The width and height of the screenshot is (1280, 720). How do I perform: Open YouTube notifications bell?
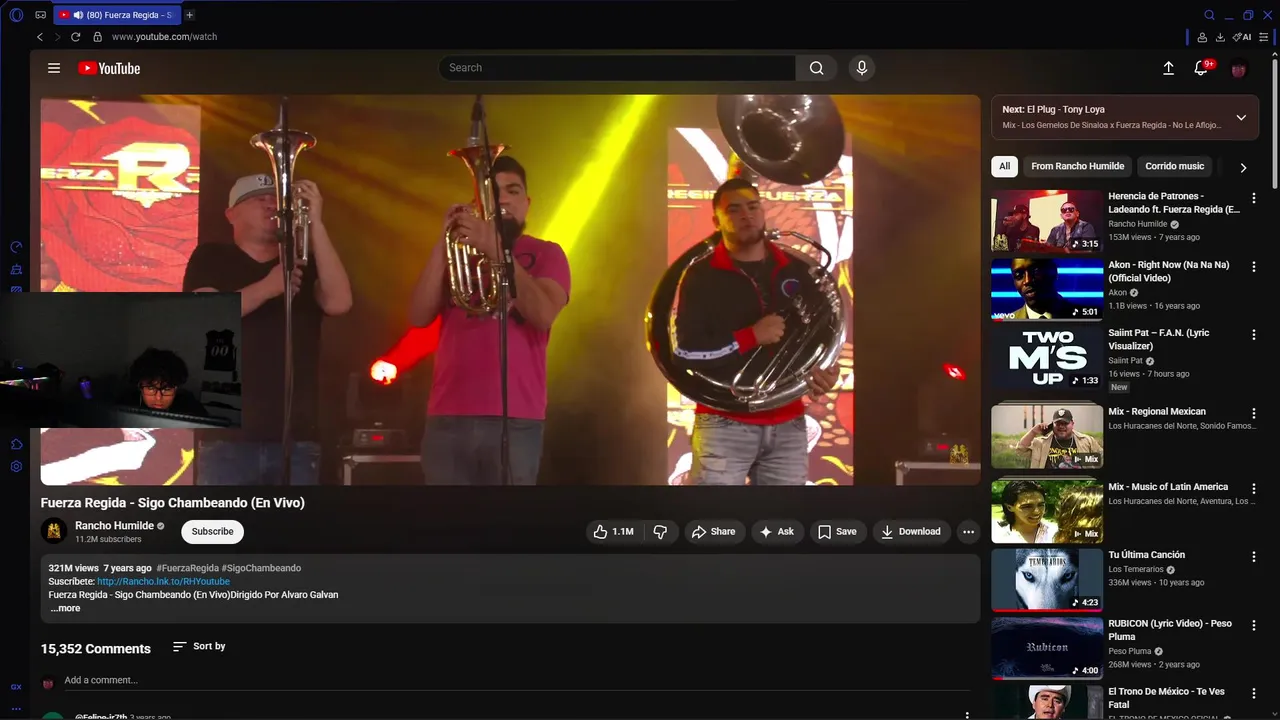(1202, 68)
